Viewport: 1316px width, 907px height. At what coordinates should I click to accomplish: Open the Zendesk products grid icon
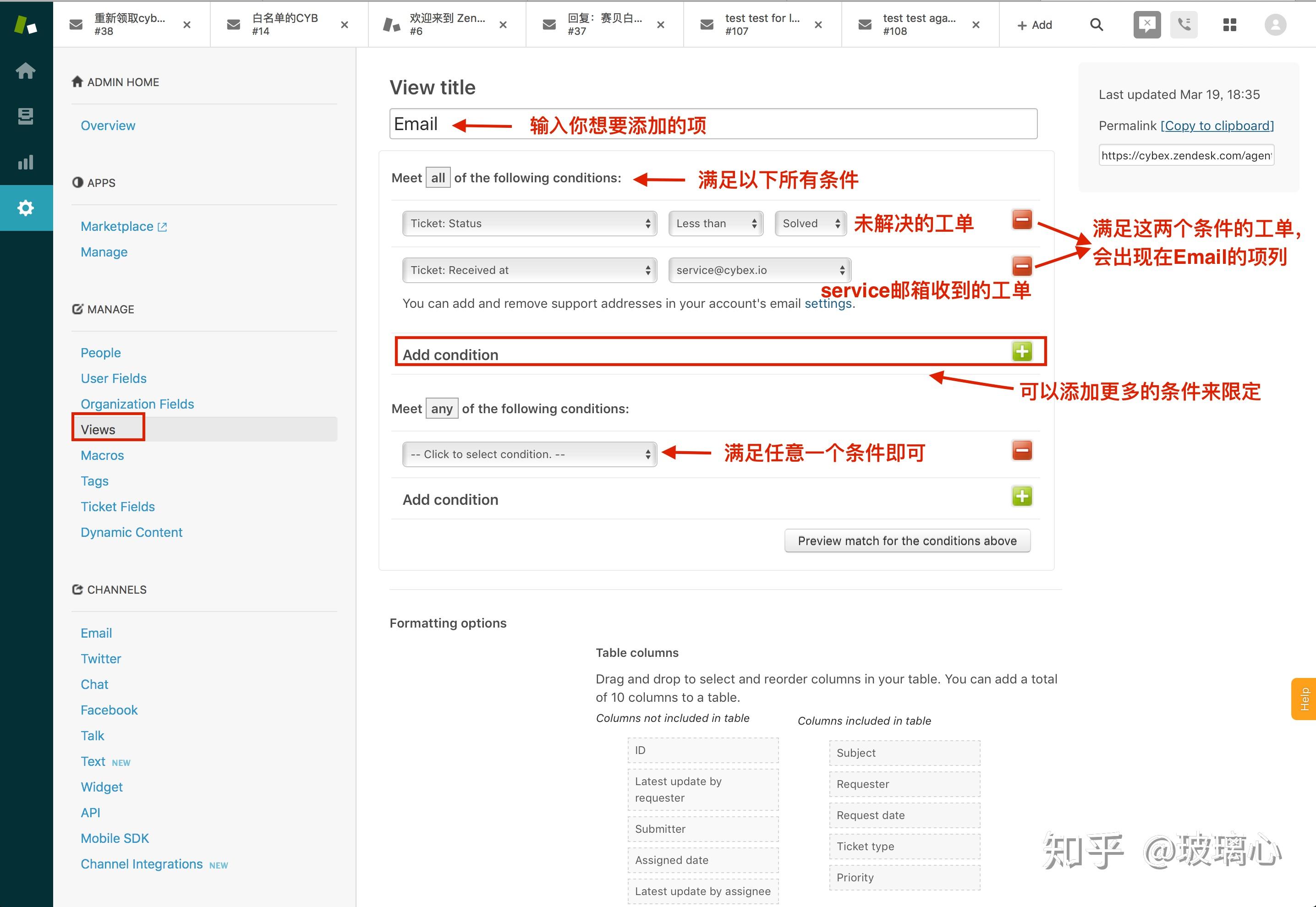(x=1229, y=24)
